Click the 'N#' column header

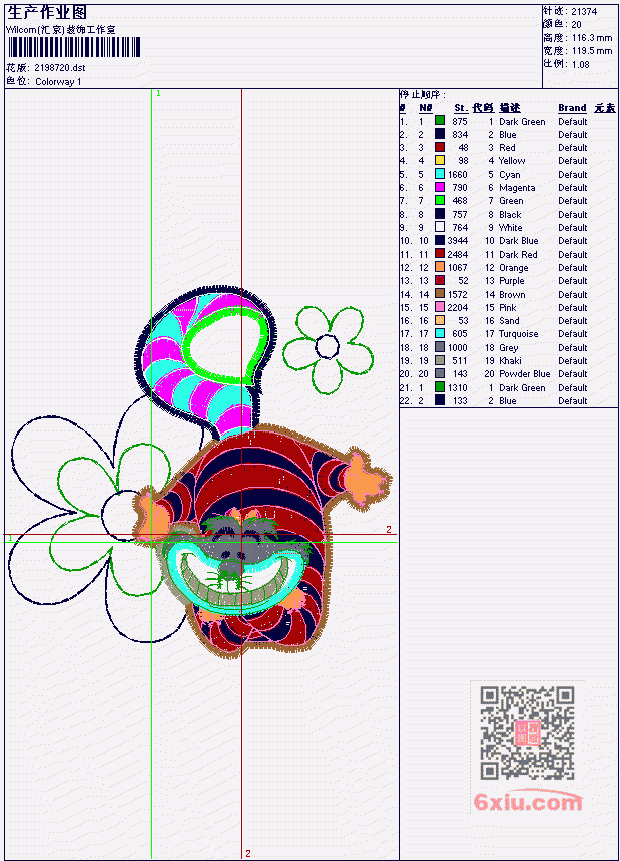coord(426,108)
